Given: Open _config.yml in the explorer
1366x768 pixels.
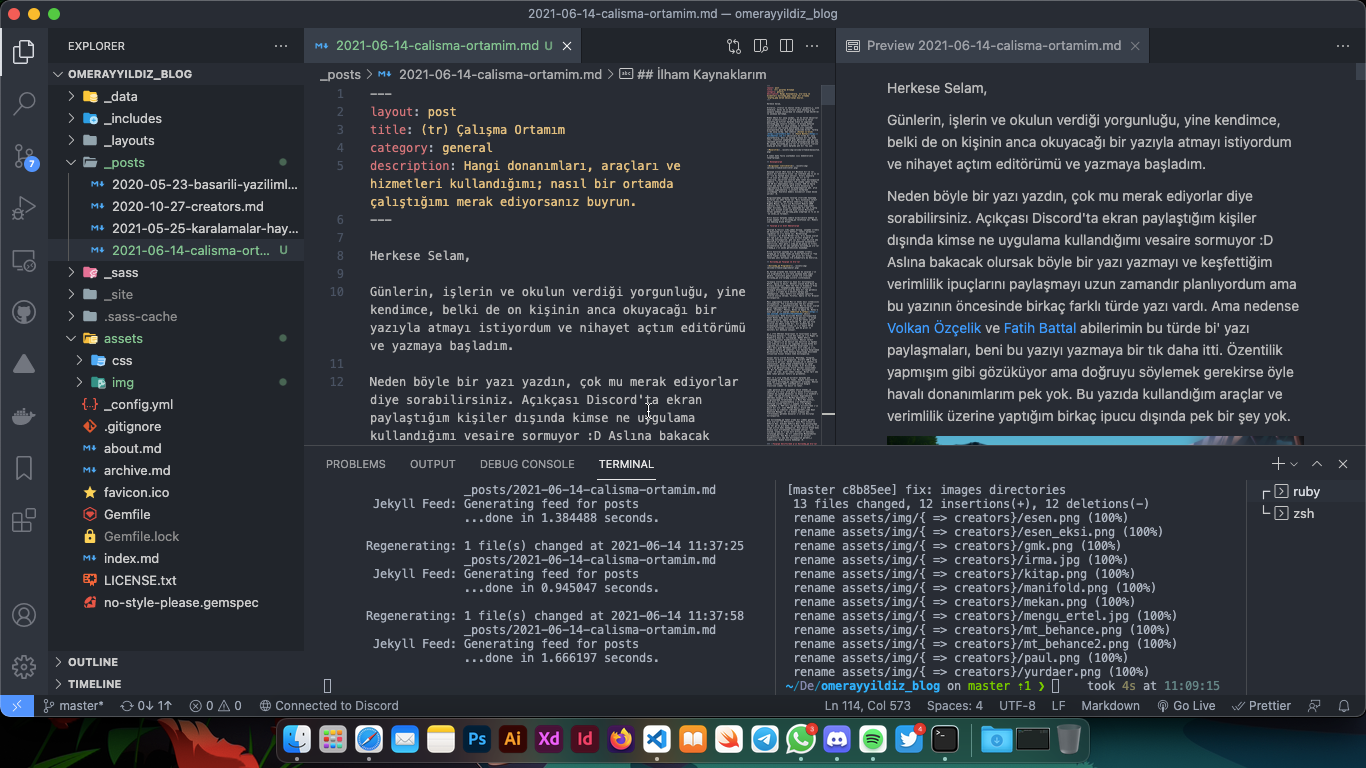Looking at the screenshot, I should [176, 404].
